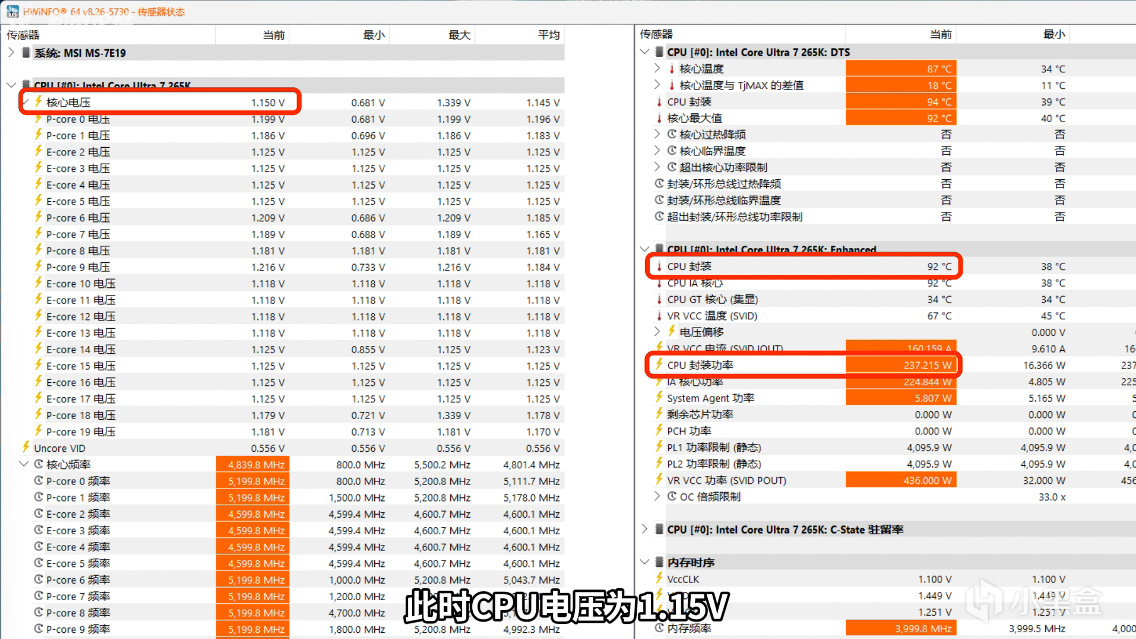Viewport: 1136px width, 639px height.
Task: Click the 436.000 W VR VCC power value
Action: click(901, 480)
